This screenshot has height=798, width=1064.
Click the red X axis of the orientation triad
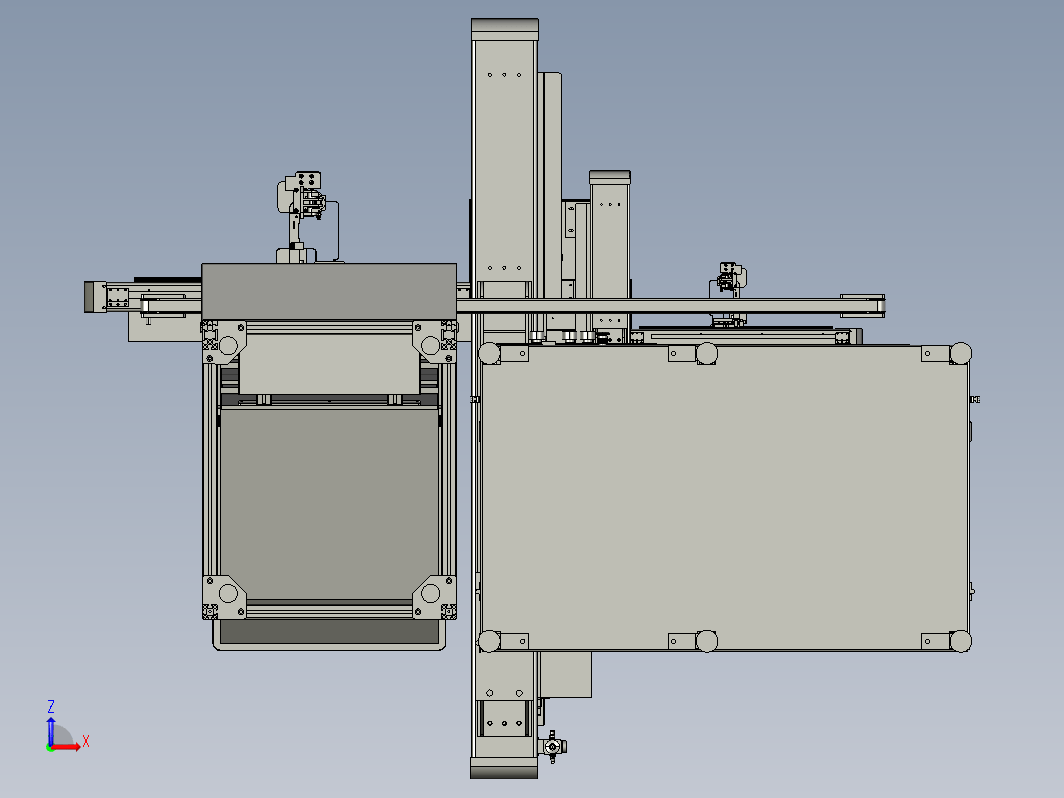[x=66, y=747]
